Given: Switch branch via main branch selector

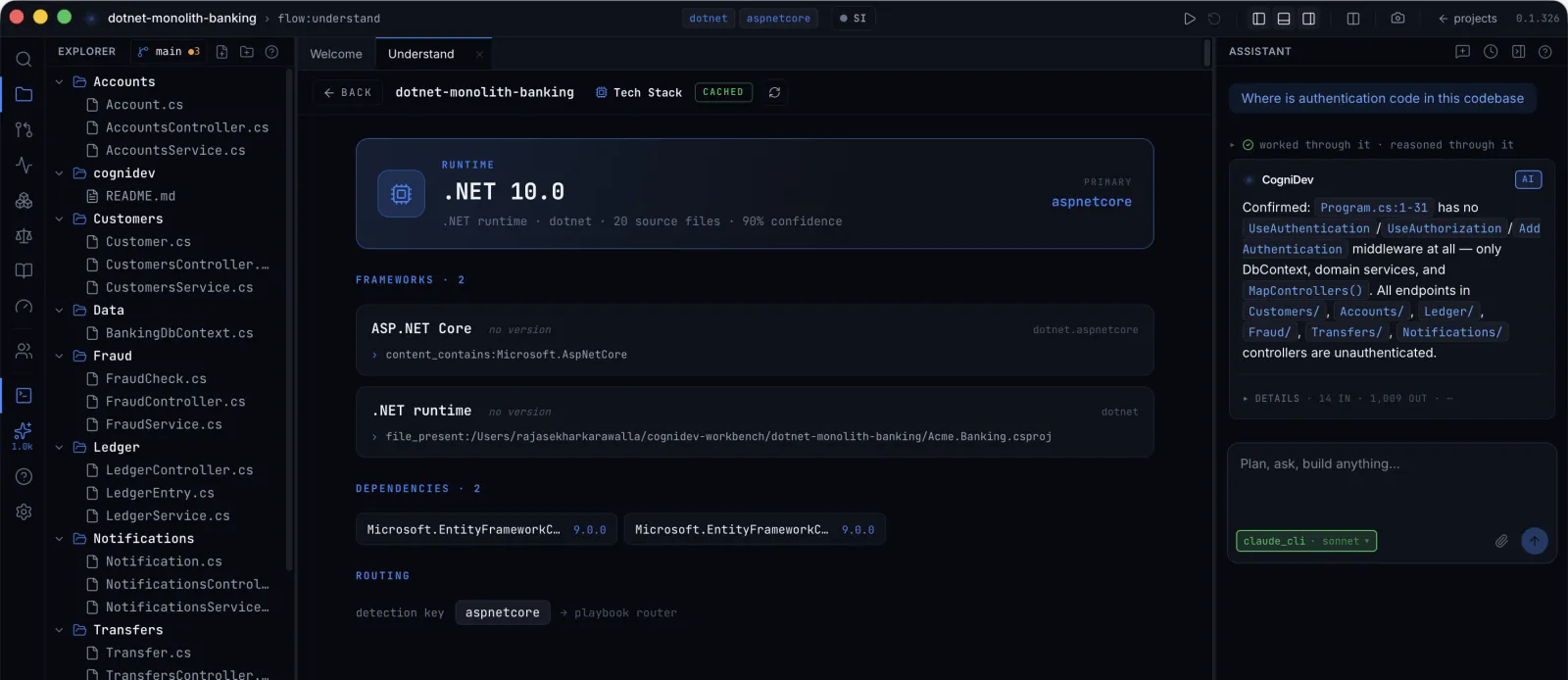Looking at the screenshot, I should tap(169, 52).
